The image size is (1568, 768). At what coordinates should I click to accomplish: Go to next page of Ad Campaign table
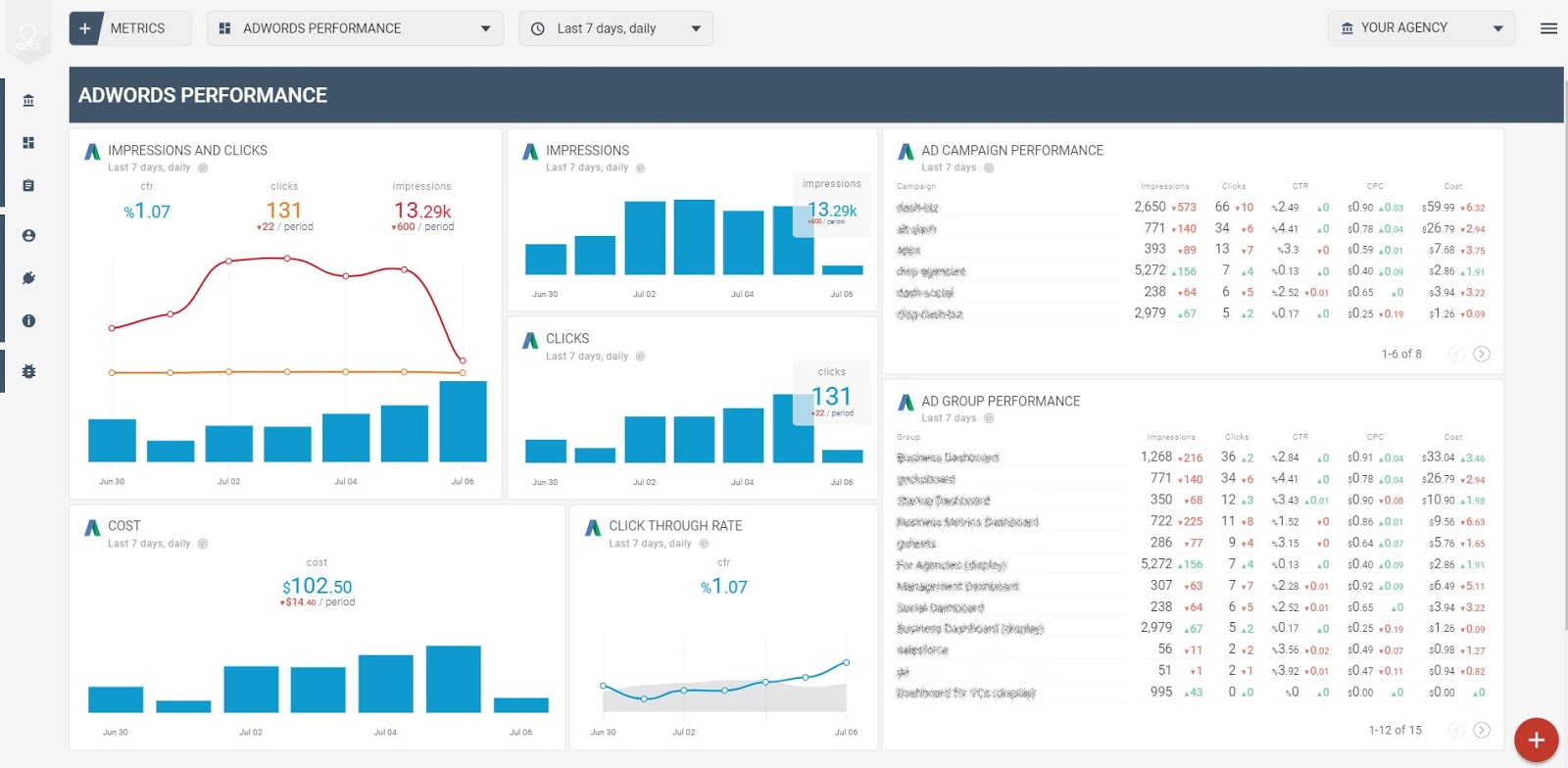[1482, 354]
